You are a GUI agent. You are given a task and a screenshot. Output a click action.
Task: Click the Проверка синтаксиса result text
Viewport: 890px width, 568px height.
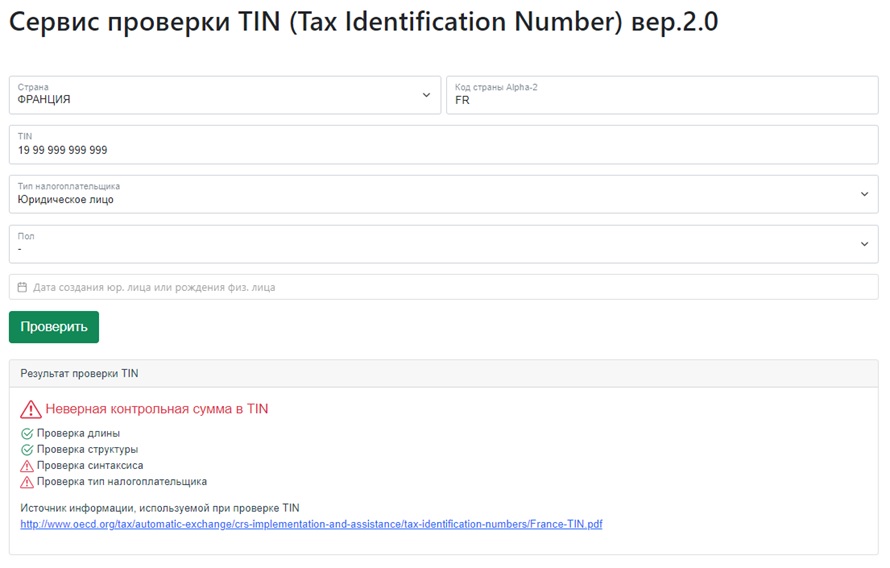pyautogui.click(x=90, y=466)
